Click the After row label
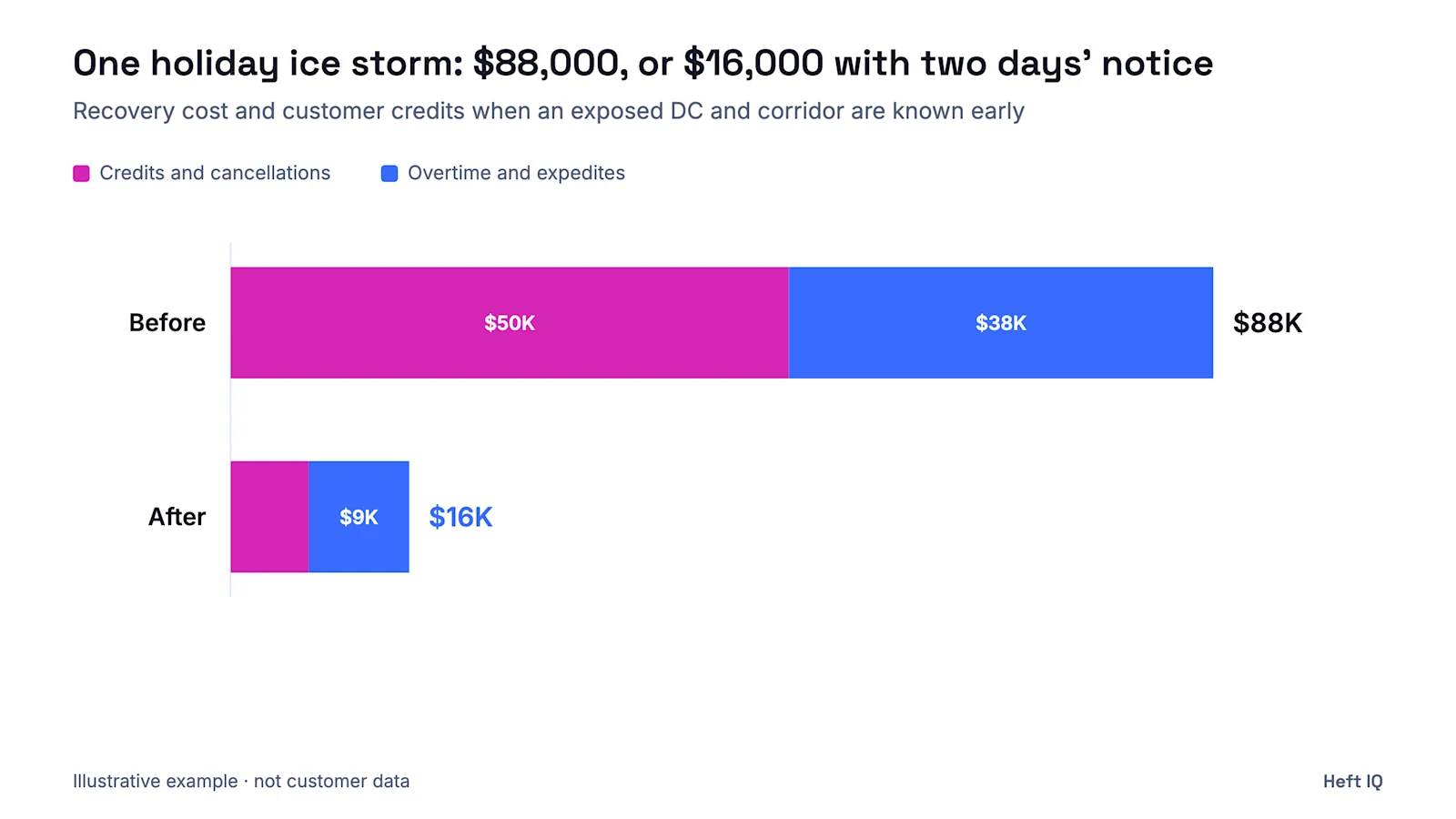 click(177, 517)
